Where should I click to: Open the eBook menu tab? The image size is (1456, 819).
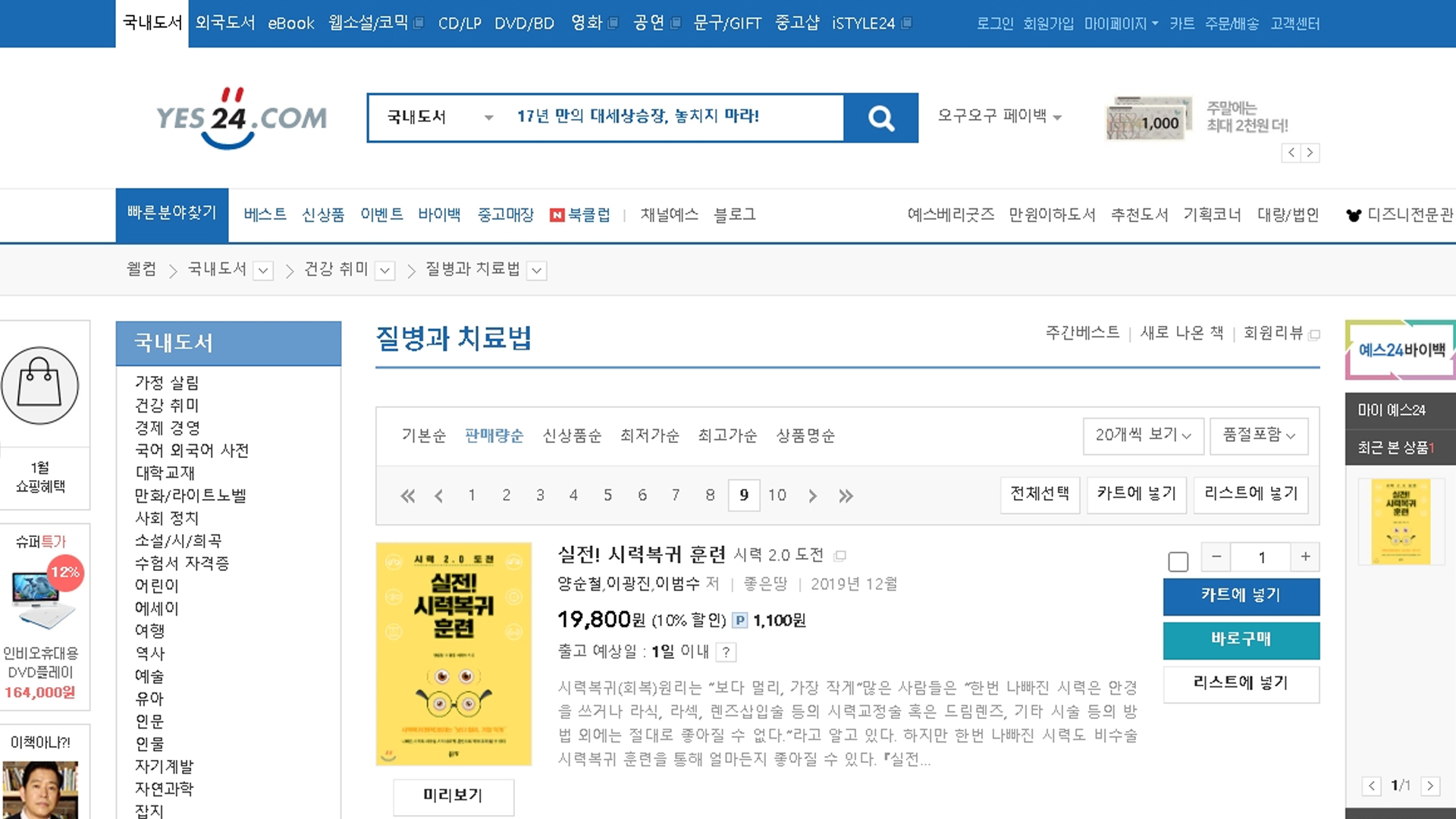coord(290,24)
